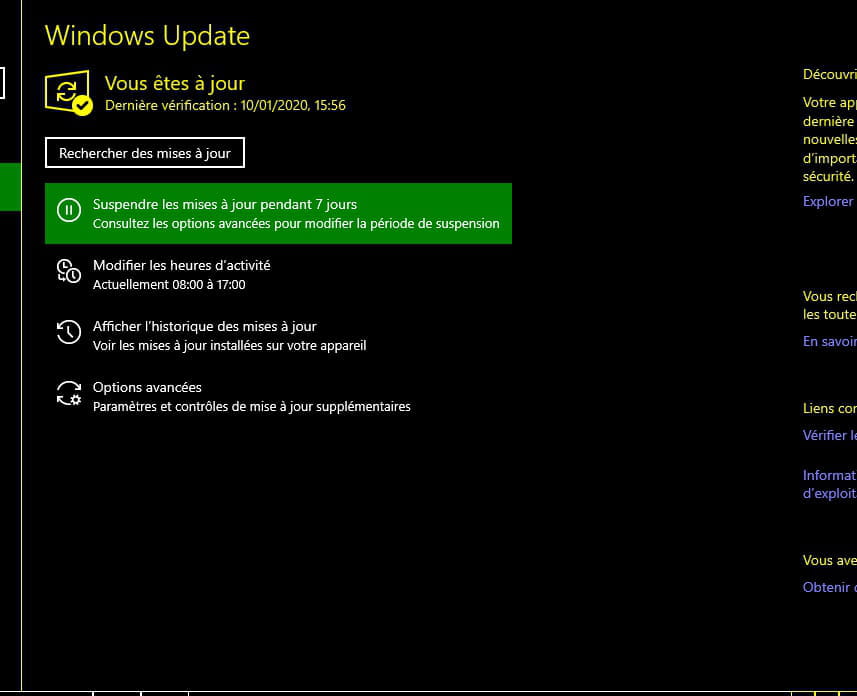Open the "Obtenir" help link
Viewport: 857px width, 696px height.
(829, 587)
